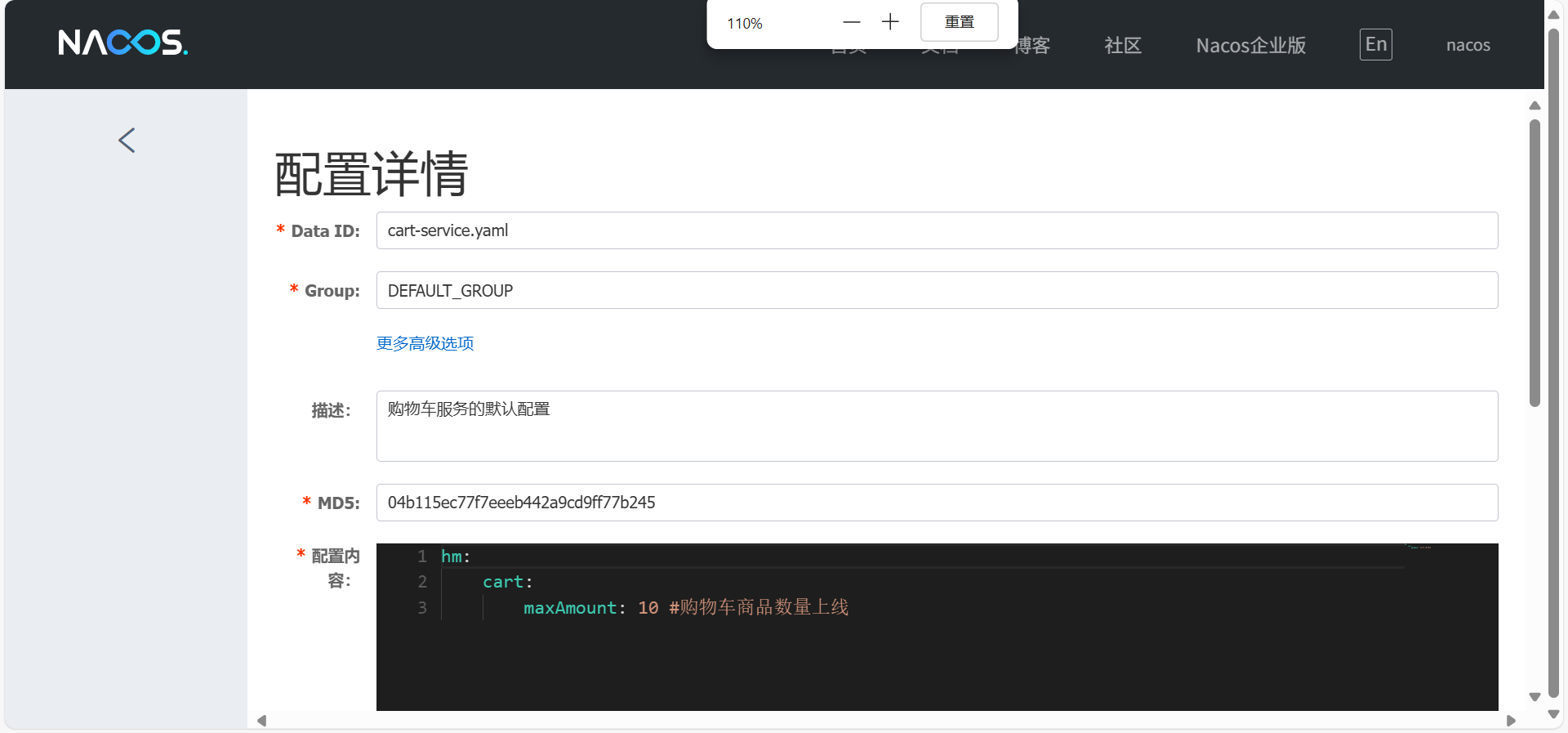Go back with the left chevron arrow
Screen dimensions: 1568x733
(127, 141)
